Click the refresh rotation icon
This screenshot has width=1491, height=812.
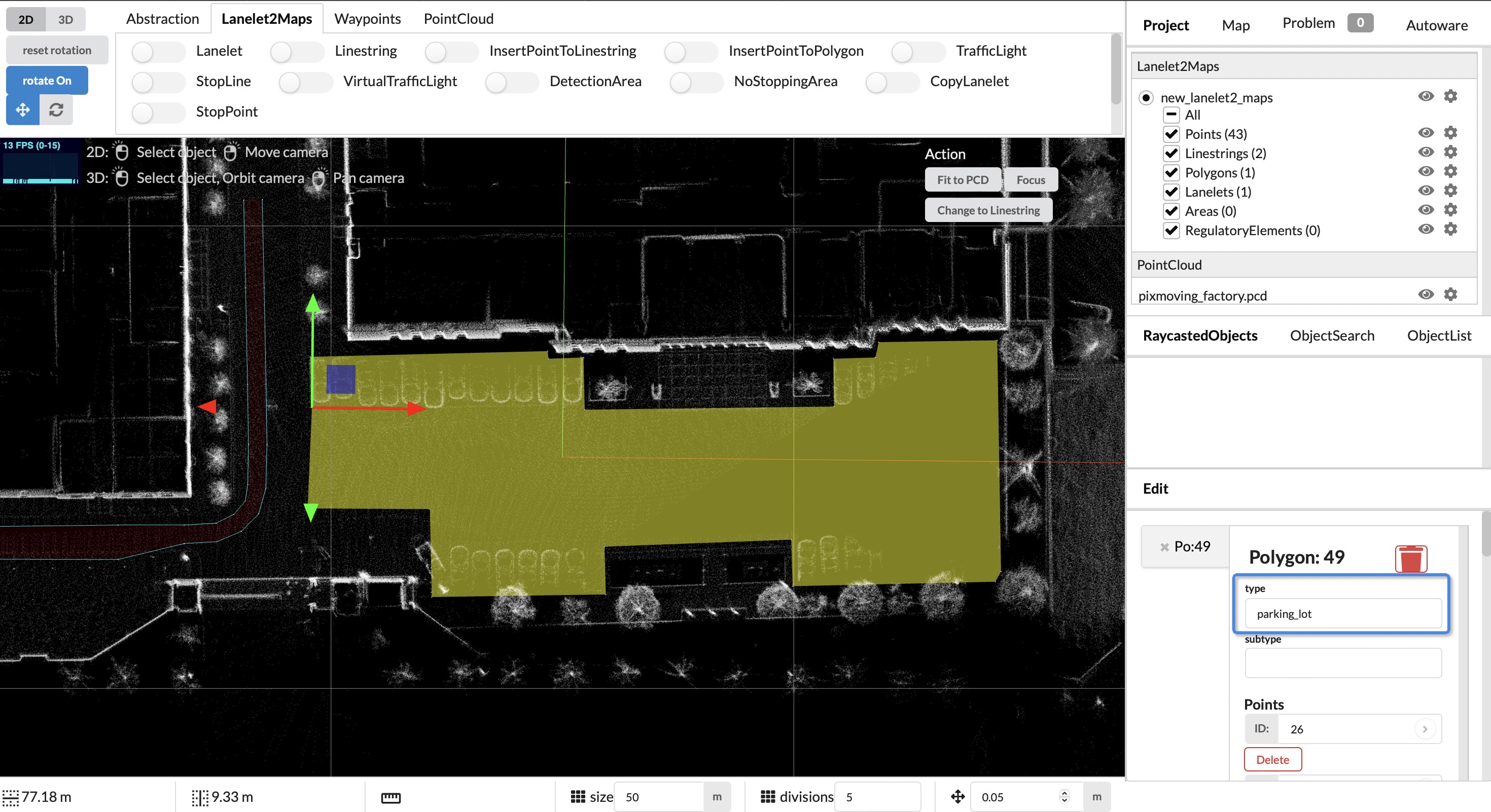pyautogui.click(x=56, y=109)
